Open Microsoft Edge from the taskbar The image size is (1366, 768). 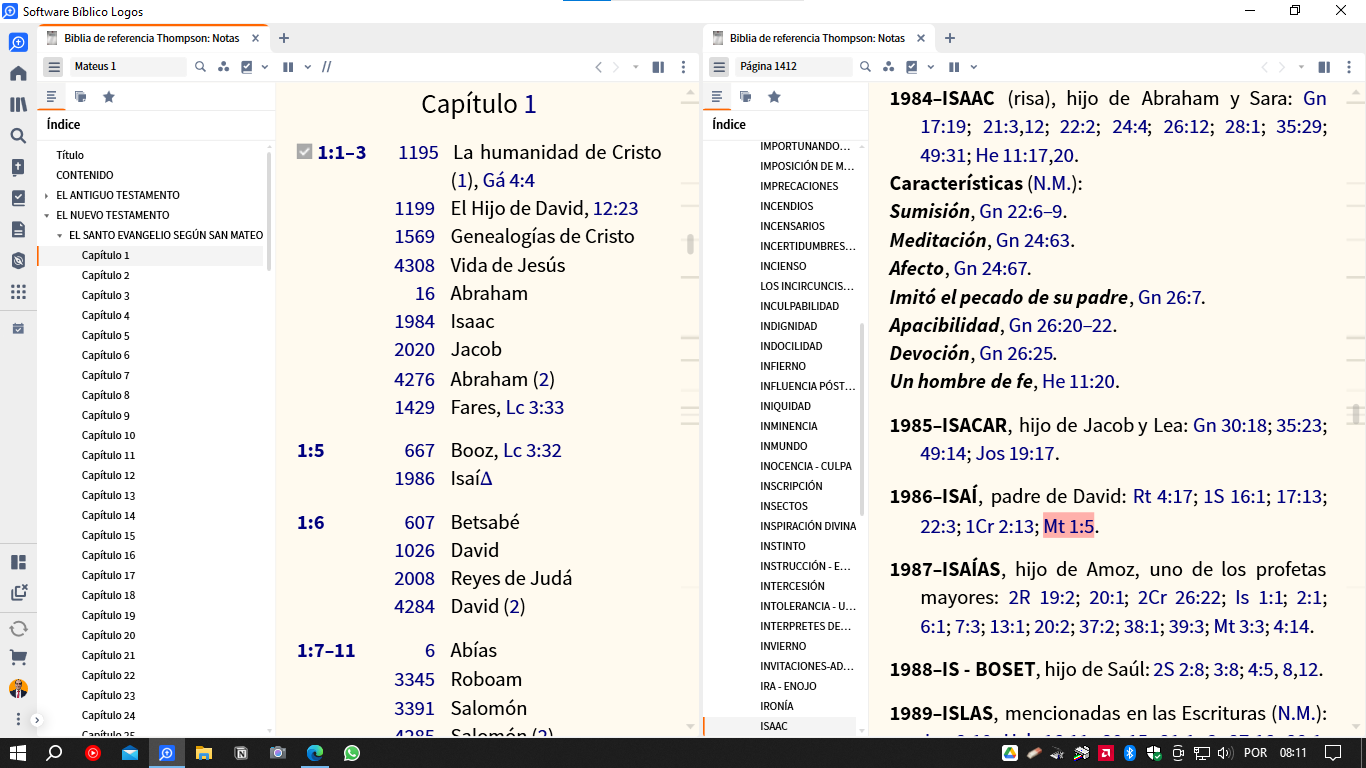pos(315,753)
